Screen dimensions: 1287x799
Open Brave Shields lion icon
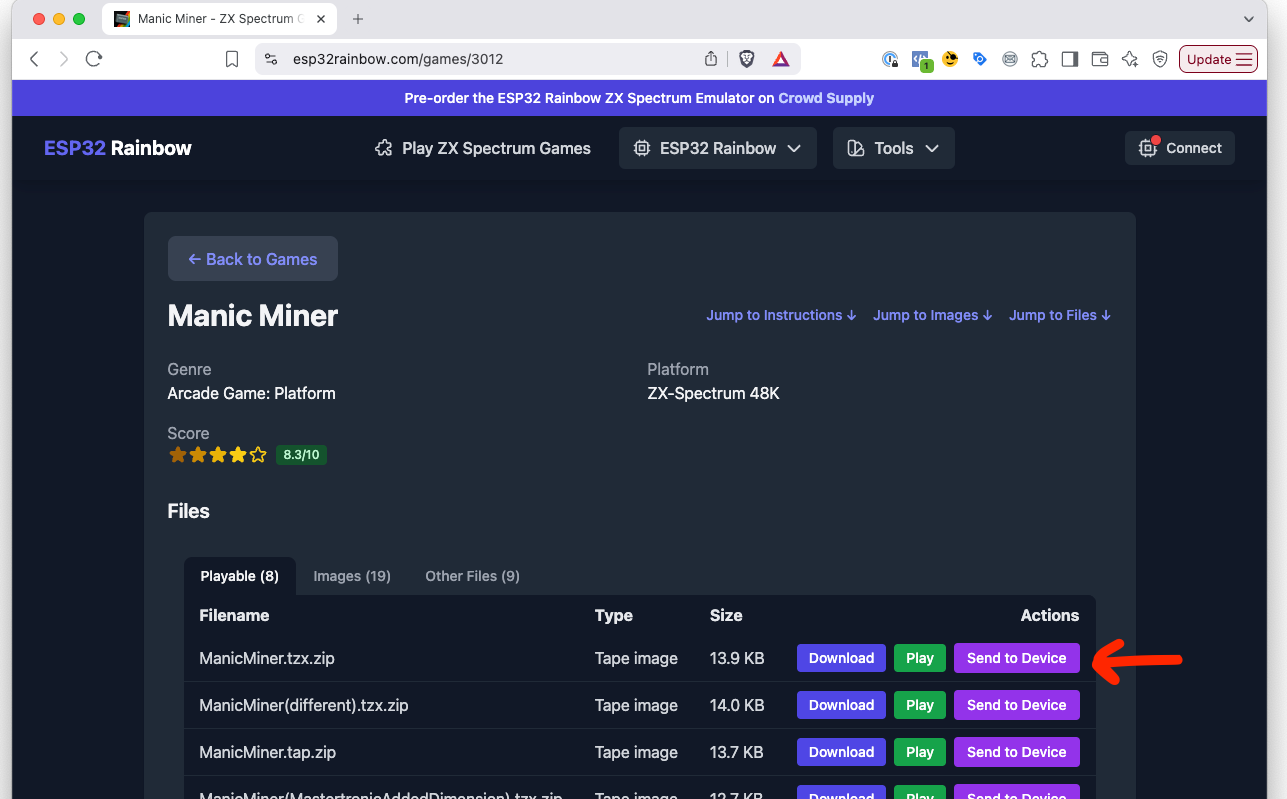click(x=746, y=59)
